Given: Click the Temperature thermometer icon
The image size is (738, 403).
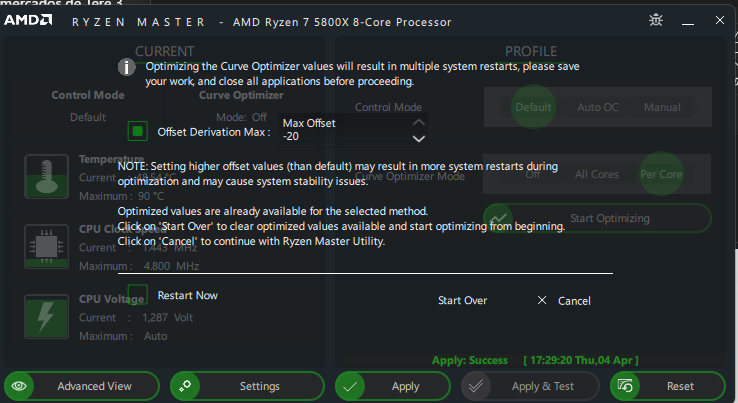Looking at the screenshot, I should tap(47, 177).
